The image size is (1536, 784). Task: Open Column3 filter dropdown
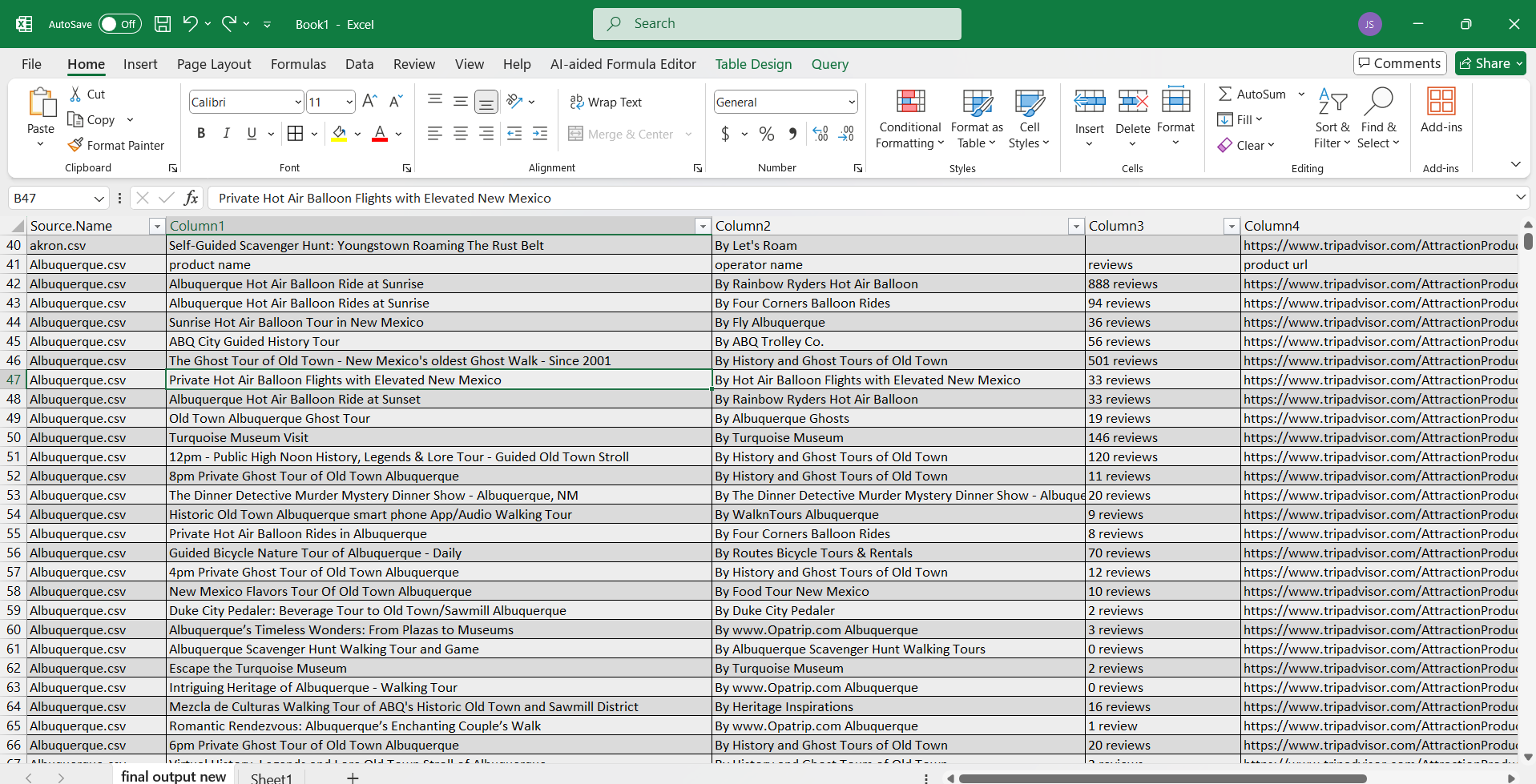(1232, 227)
